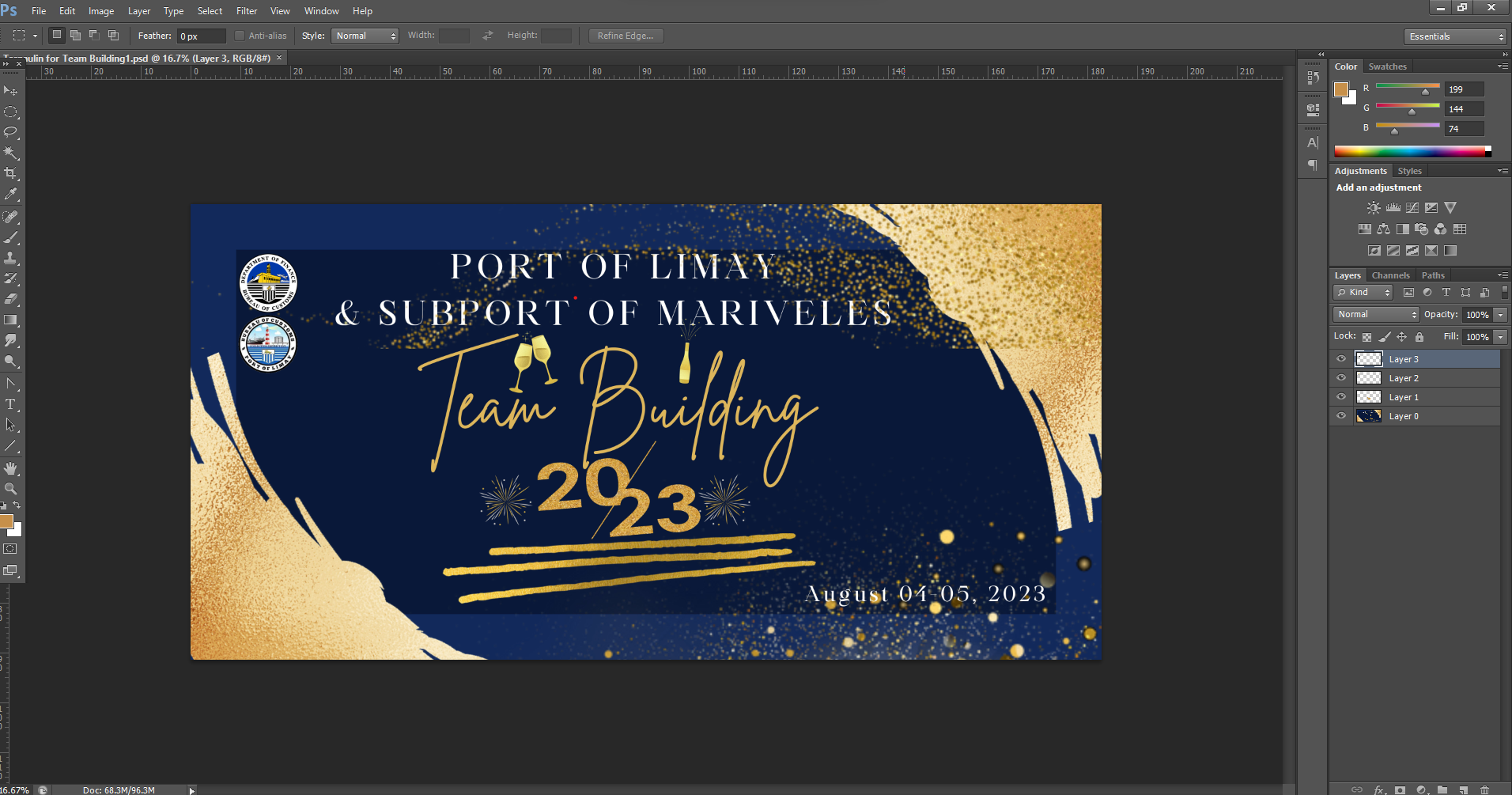Screen dimensions: 1512x795
Task: Switch to the Channels tab
Action: pos(1391,275)
